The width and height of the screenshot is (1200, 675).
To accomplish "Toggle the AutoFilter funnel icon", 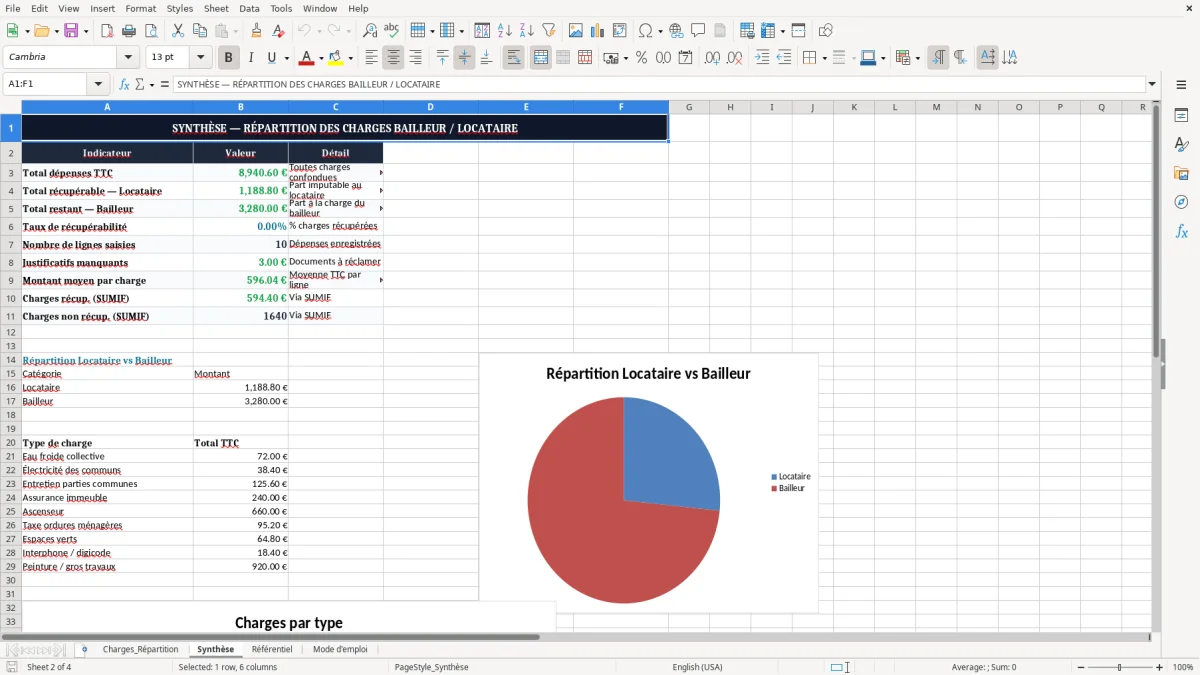I will (x=549, y=31).
